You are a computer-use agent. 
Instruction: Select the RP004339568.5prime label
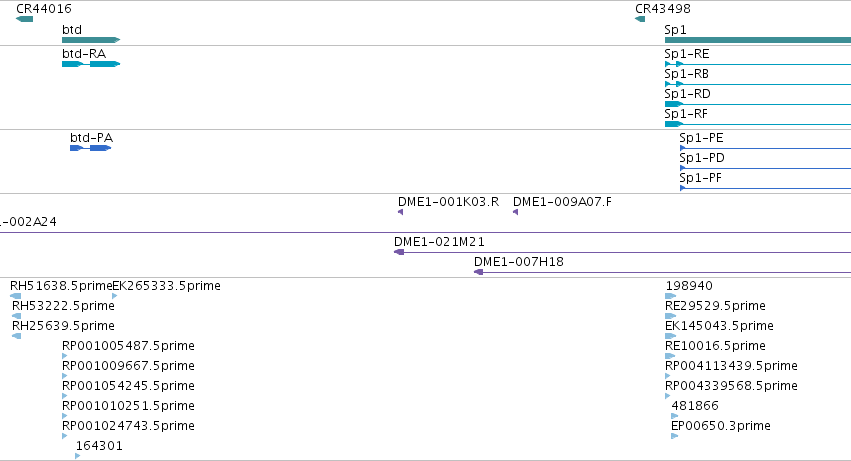click(731, 386)
